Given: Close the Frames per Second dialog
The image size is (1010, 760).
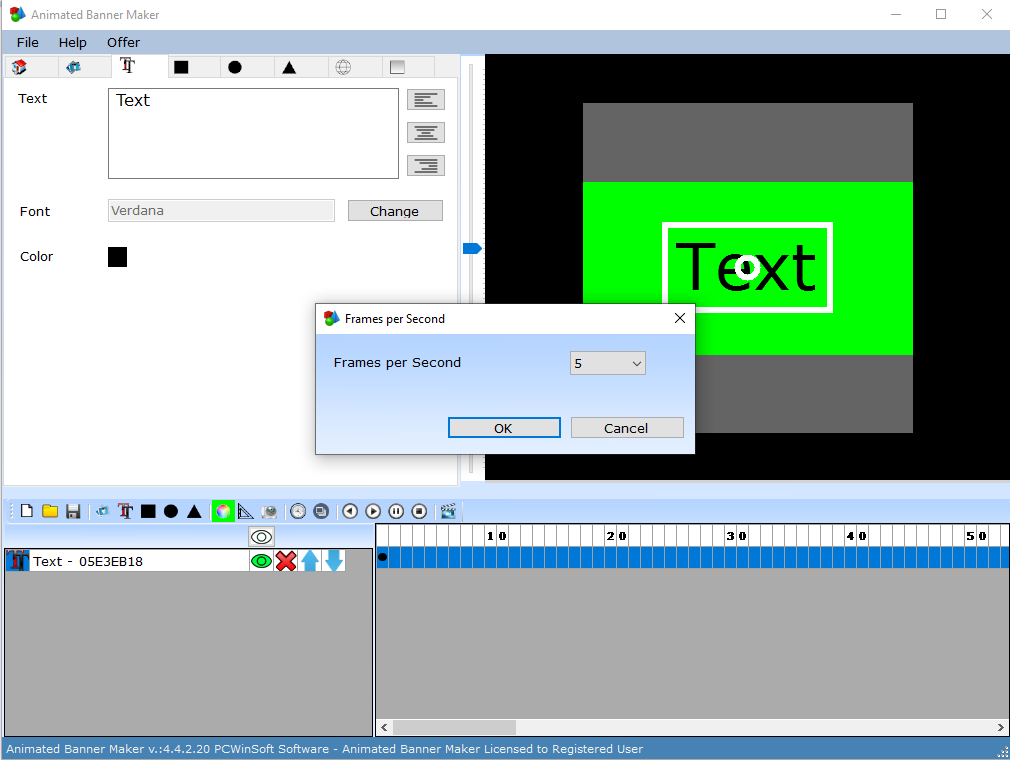Looking at the screenshot, I should coord(680,318).
